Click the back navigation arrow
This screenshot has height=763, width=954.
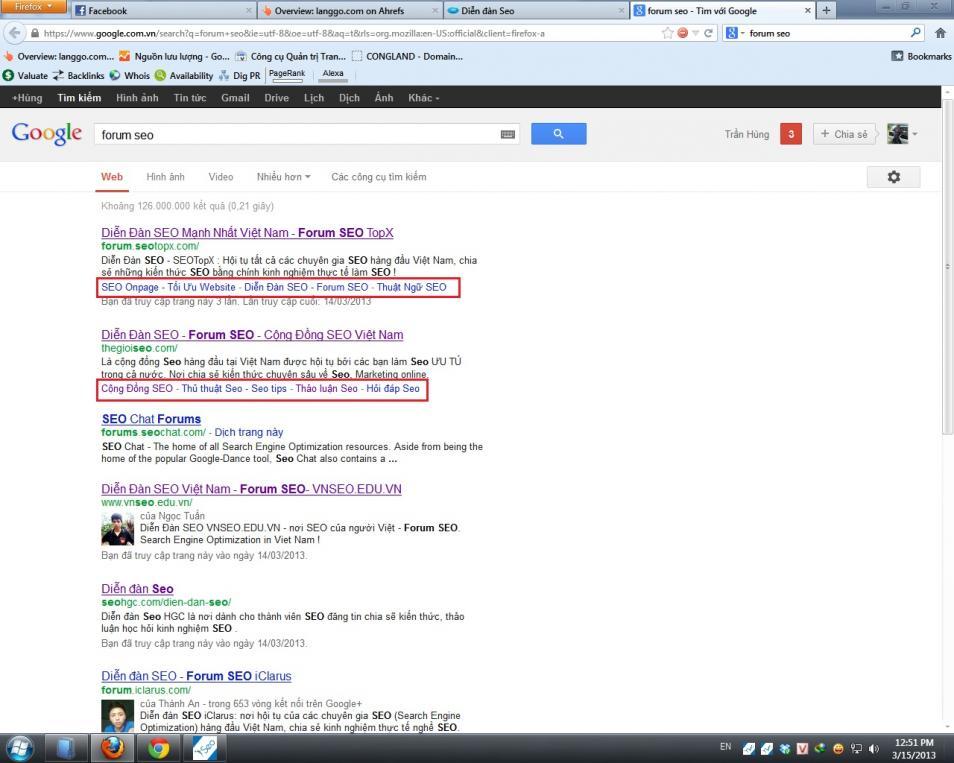14,33
